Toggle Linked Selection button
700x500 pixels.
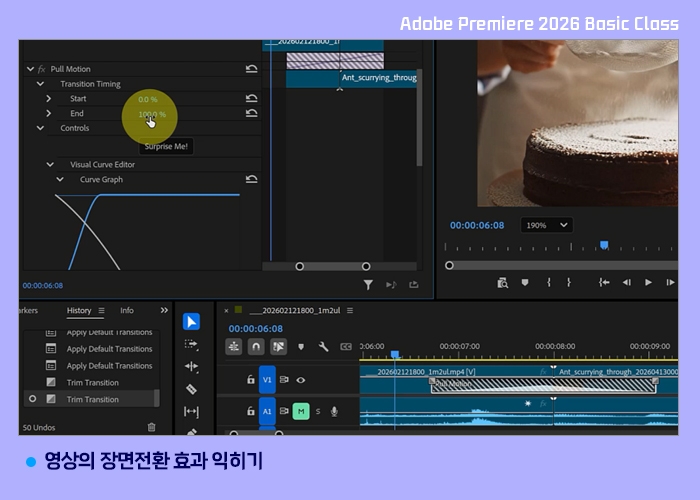278,346
